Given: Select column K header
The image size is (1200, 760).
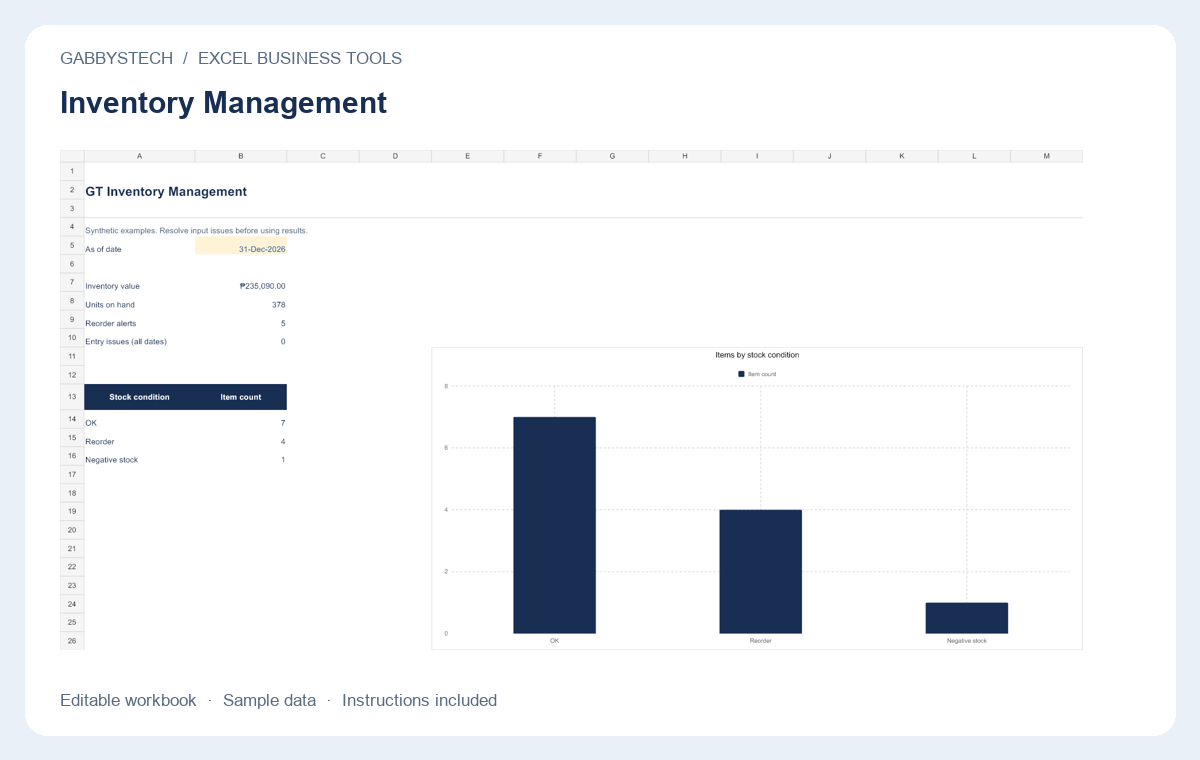Looking at the screenshot, I should (x=902, y=156).
